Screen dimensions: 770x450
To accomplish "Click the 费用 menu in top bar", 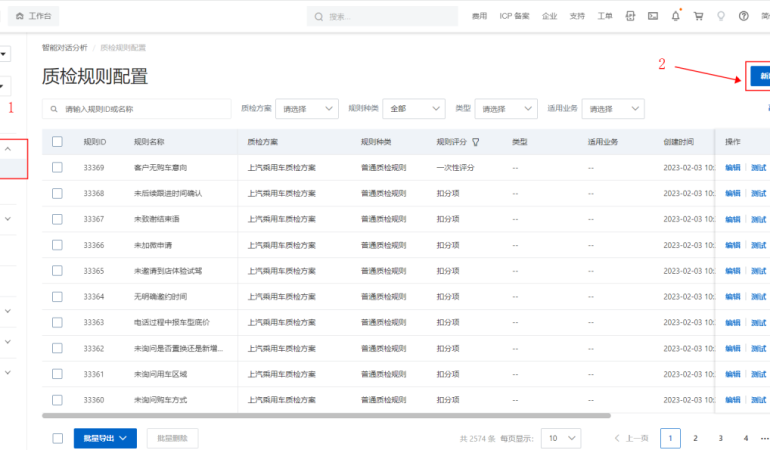I will pos(480,16).
